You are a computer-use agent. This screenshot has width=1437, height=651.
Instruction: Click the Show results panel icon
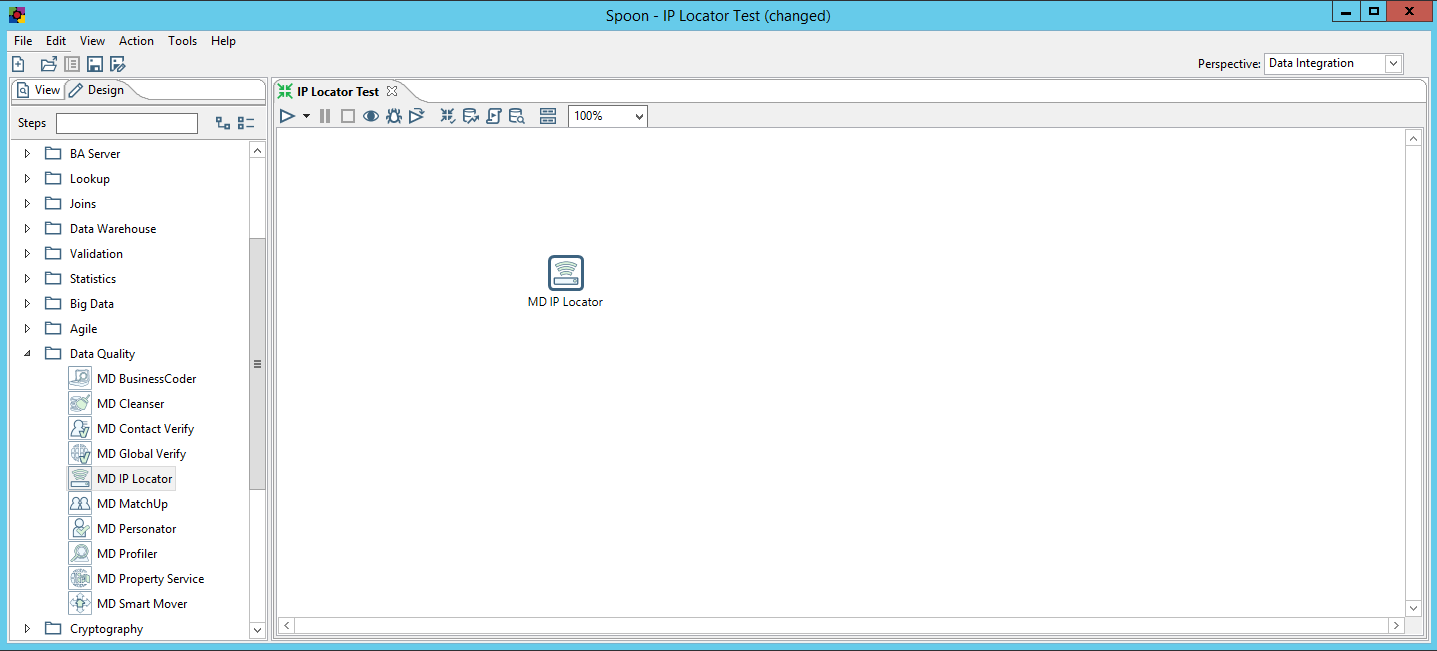[547, 116]
